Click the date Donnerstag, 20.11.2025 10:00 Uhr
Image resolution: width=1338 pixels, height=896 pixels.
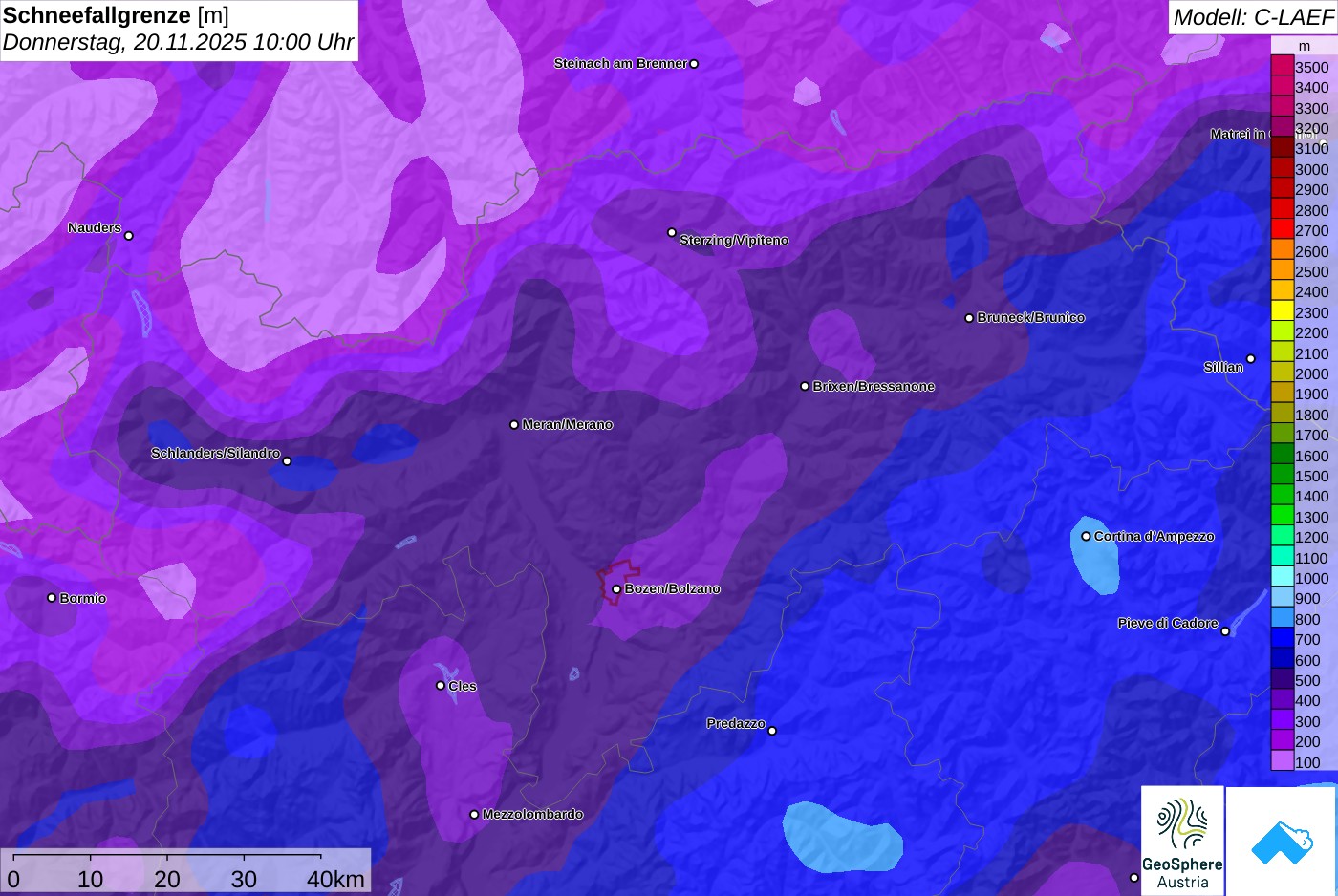click(x=178, y=42)
